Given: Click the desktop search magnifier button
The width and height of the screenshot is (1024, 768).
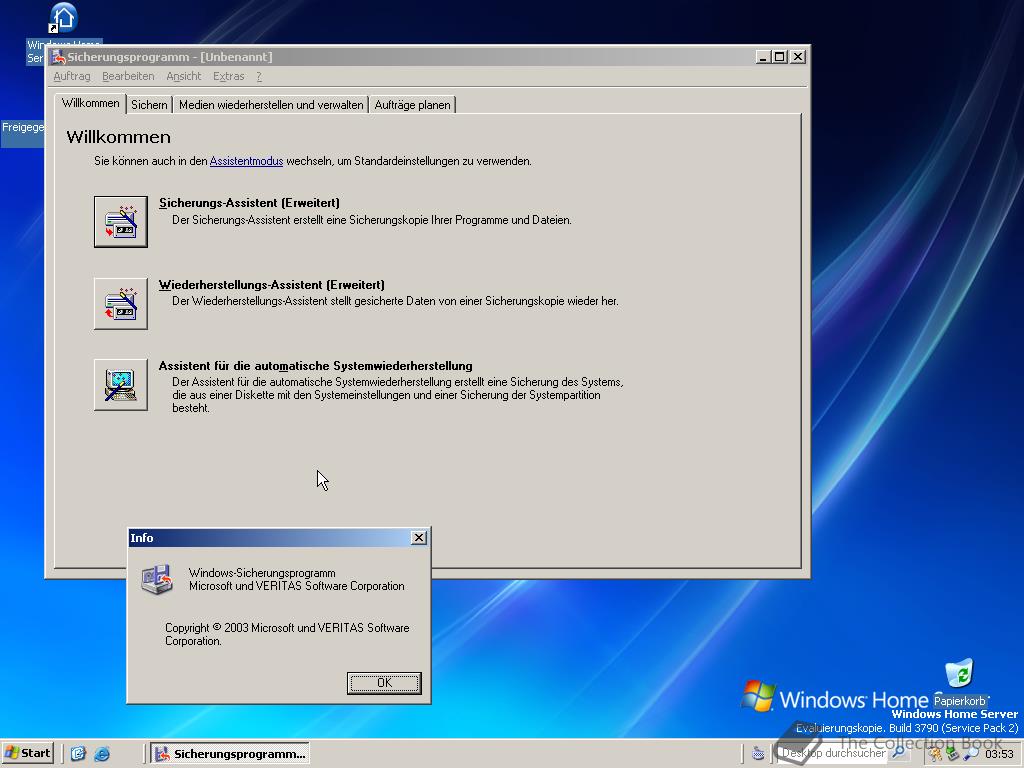Looking at the screenshot, I should pyautogui.click(x=899, y=753).
